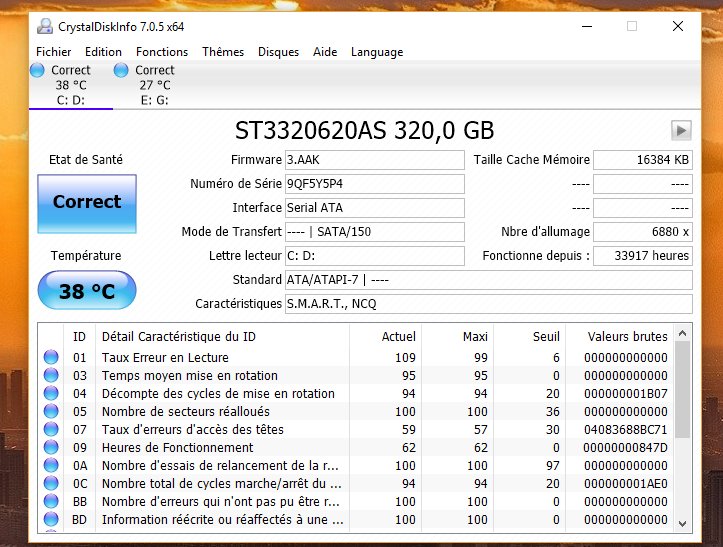Click the CrystalDiskInfo title bar icon
Viewport: 723px width, 547px height.
45,26
